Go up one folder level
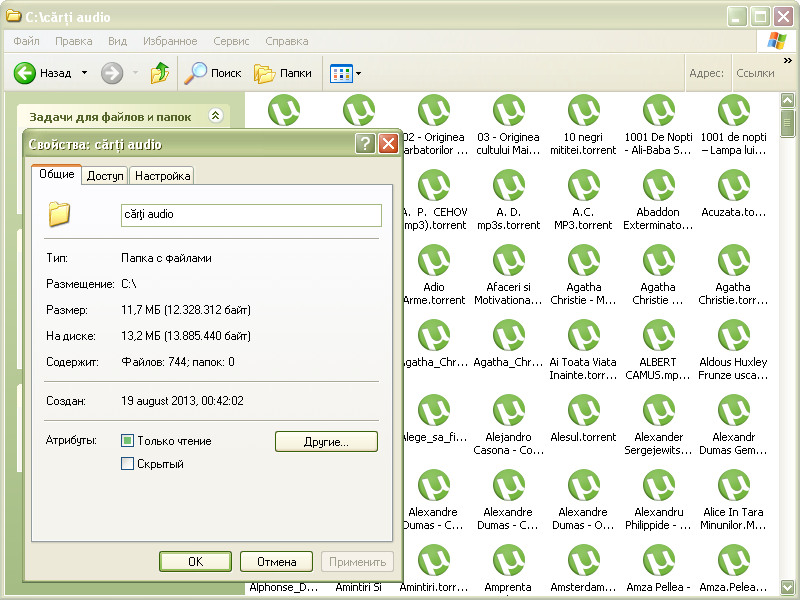800x600 pixels. point(160,73)
